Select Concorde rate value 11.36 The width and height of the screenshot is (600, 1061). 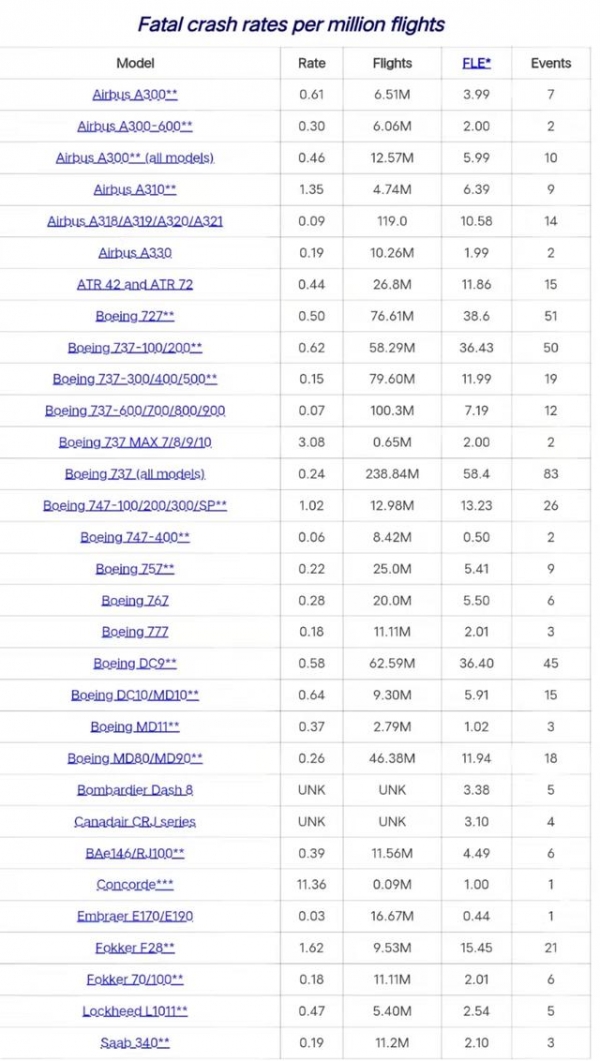(311, 884)
